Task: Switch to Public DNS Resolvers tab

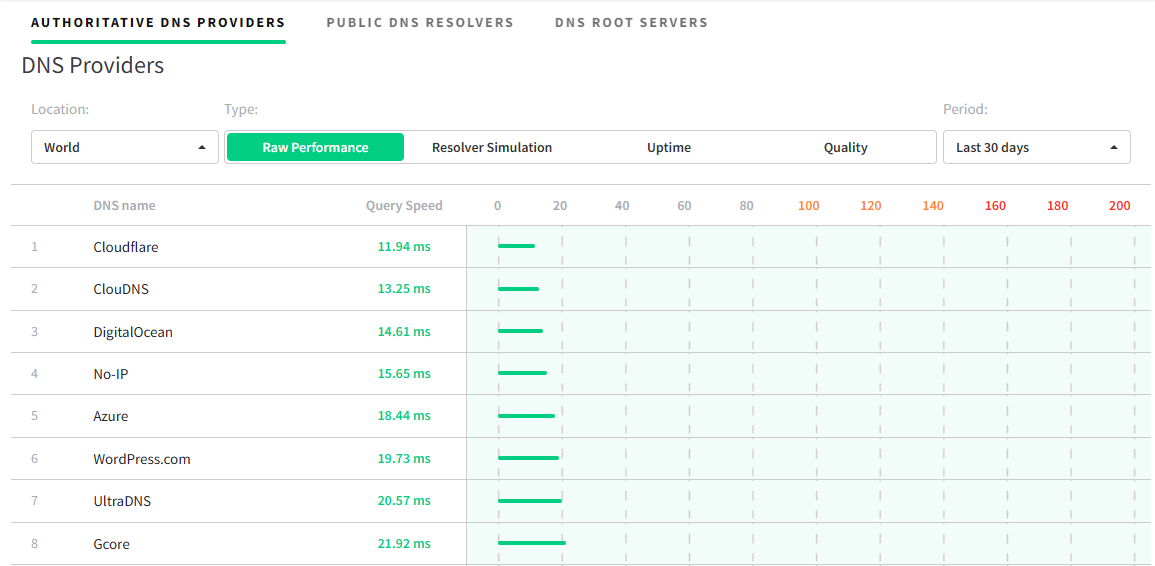Action: (420, 23)
